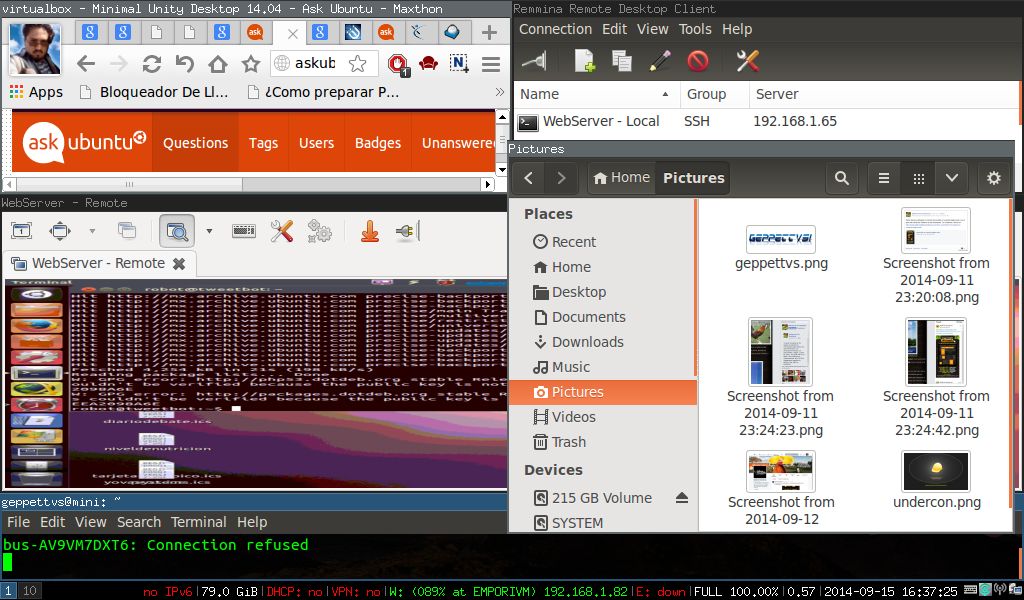The height and width of the screenshot is (600, 1024).
Task: Bookmark page with star inside address bar
Action: point(357,63)
